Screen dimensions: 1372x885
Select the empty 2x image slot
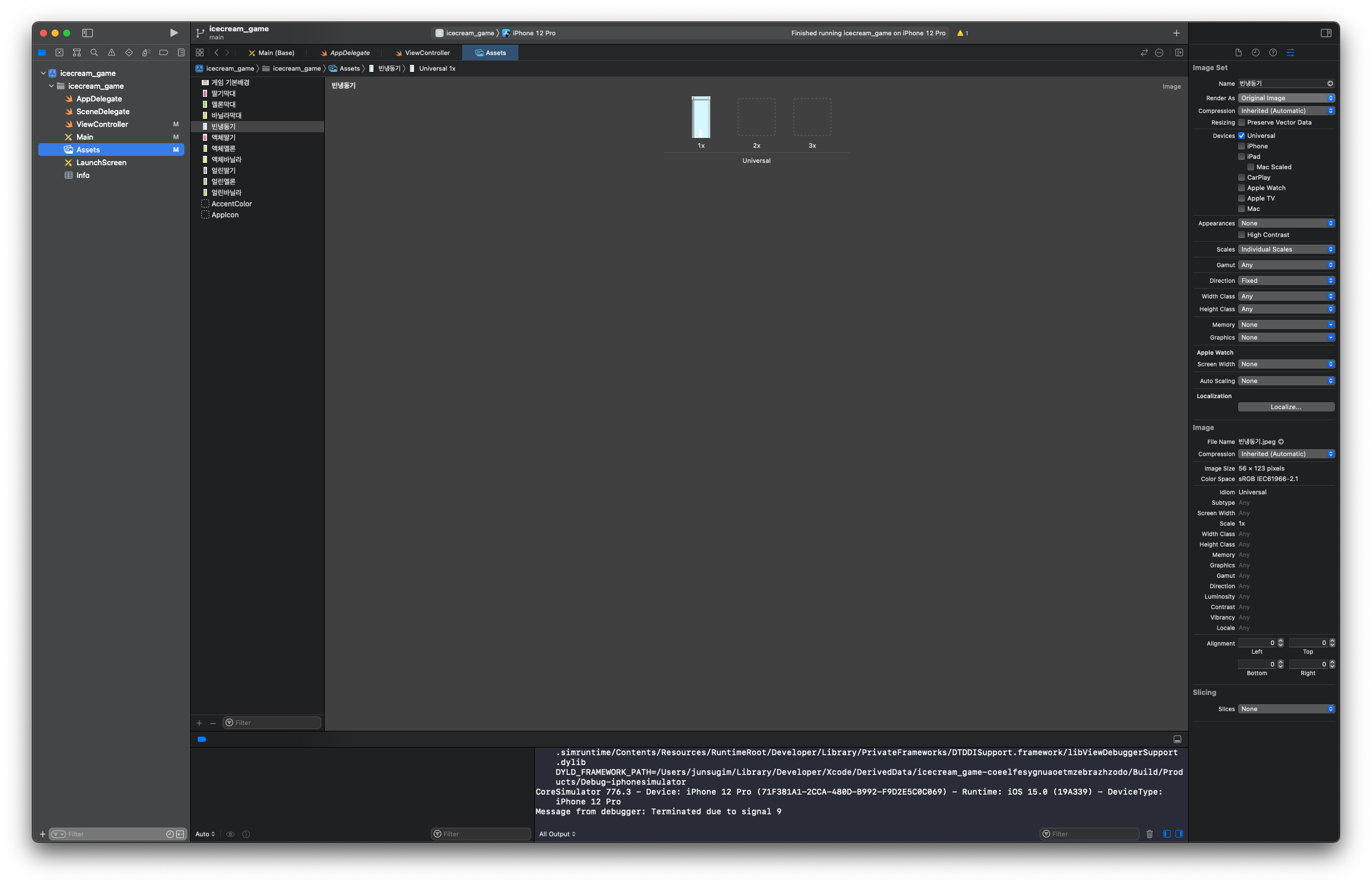click(756, 117)
